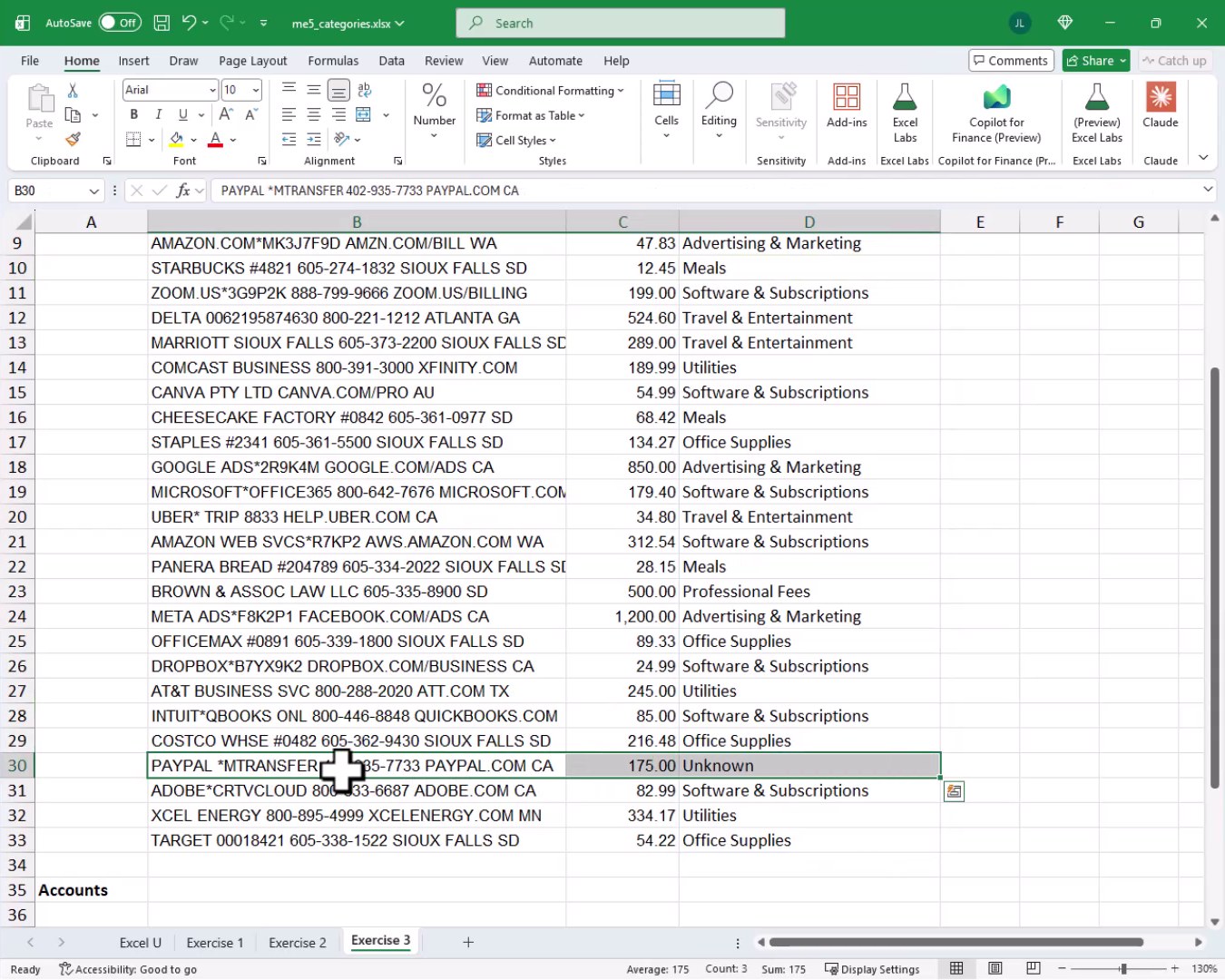Open Format as Table menu
This screenshot has width=1225, height=980.
pyautogui.click(x=531, y=115)
